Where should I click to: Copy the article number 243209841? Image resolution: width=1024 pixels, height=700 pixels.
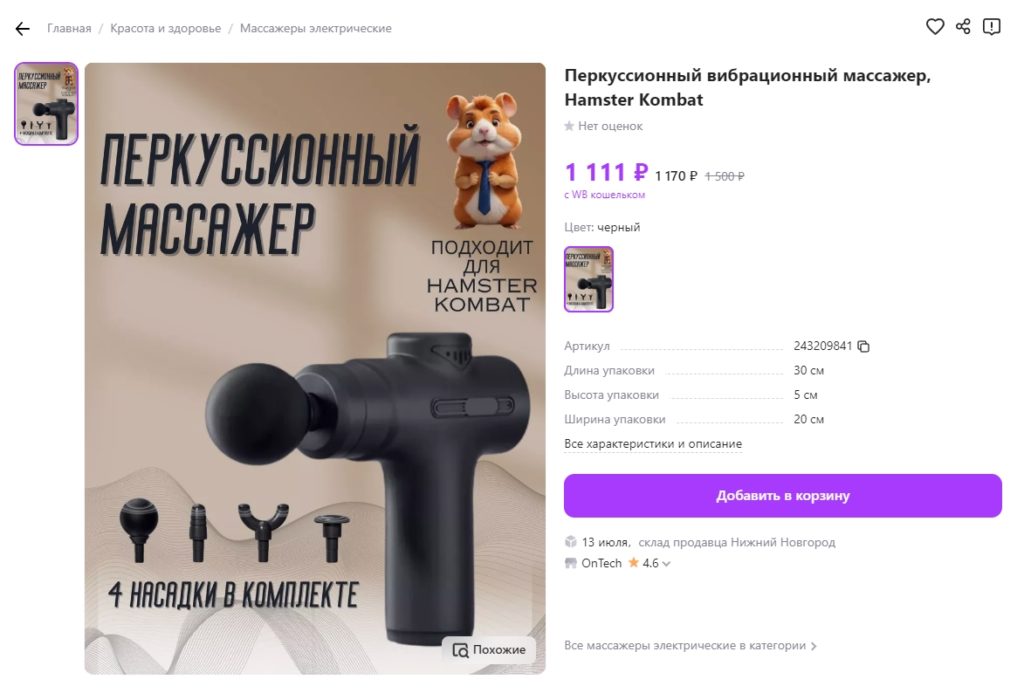(863, 346)
